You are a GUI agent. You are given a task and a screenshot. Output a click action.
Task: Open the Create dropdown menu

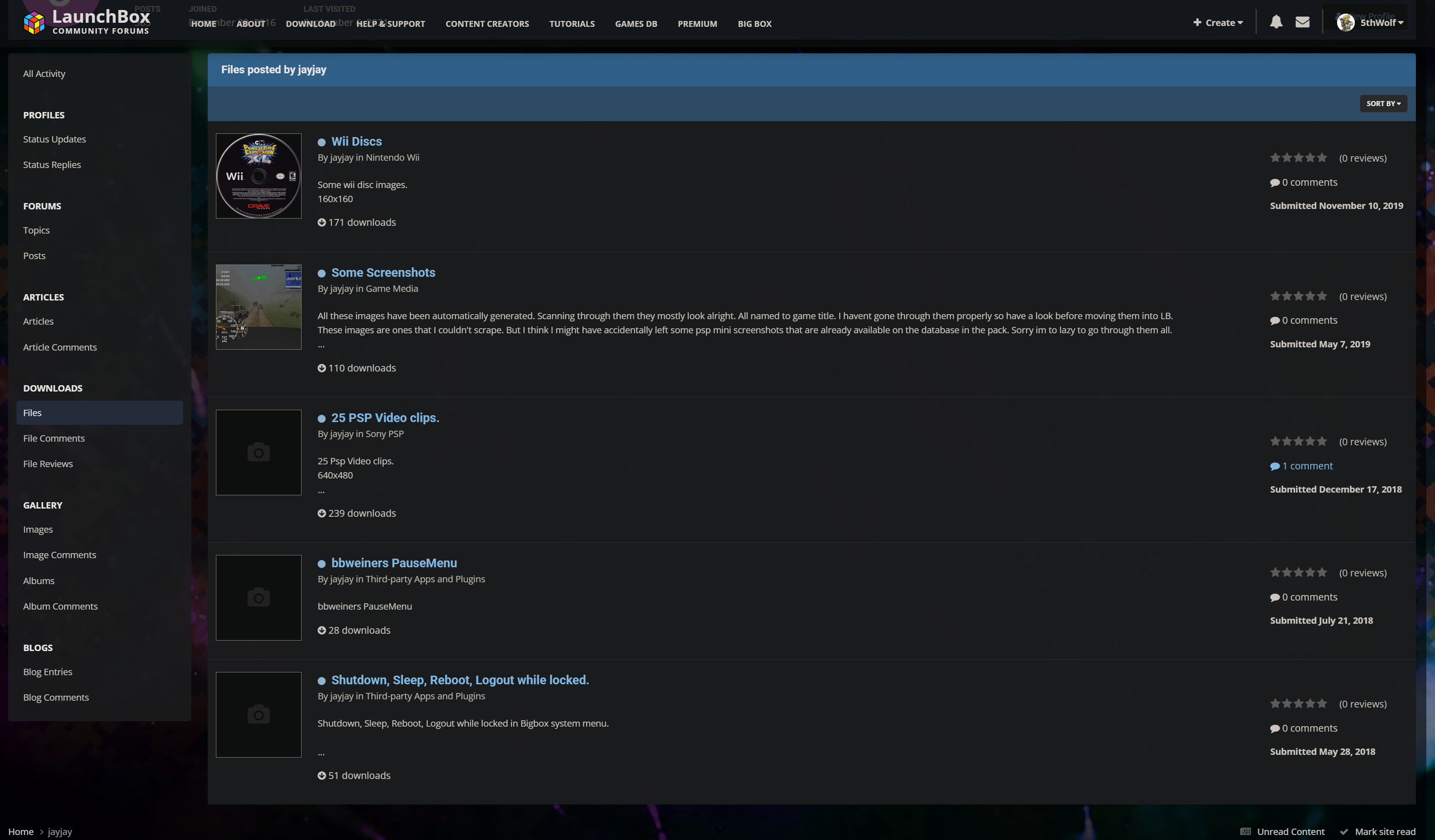pos(1217,23)
